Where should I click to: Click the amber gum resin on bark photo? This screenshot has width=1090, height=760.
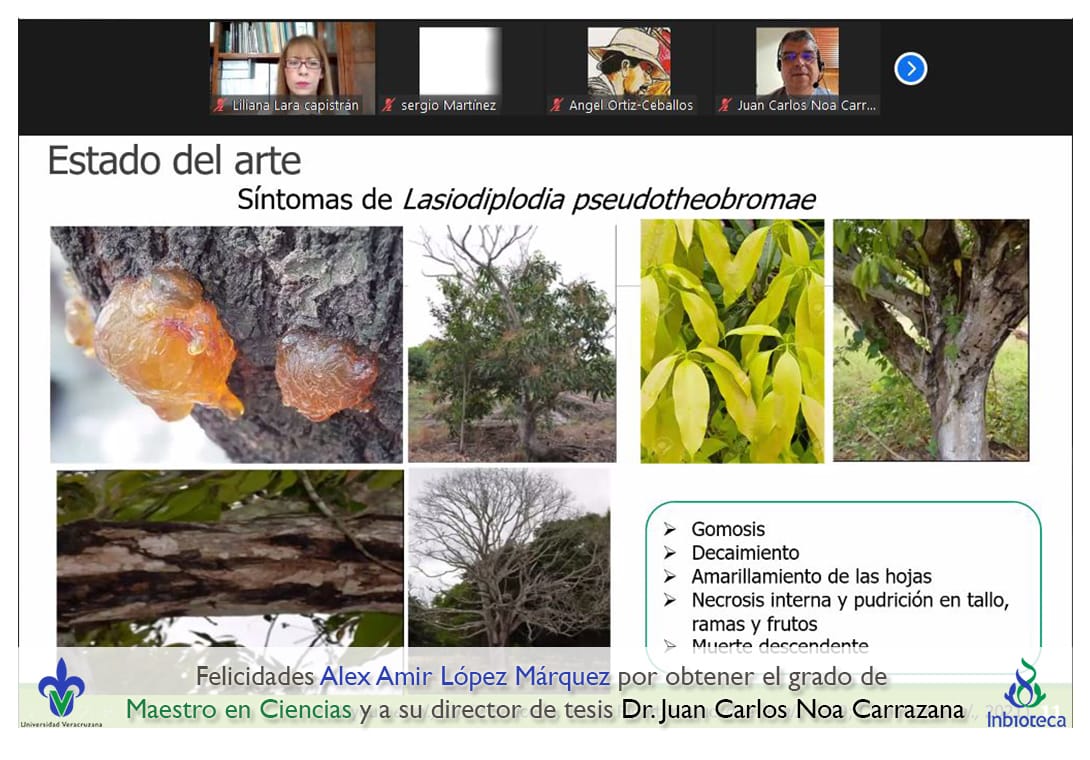point(226,343)
